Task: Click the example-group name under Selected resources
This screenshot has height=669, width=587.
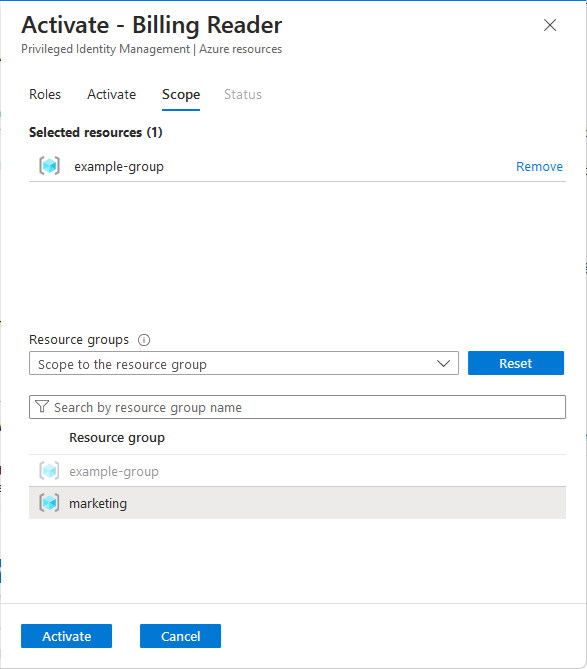Action: click(119, 166)
